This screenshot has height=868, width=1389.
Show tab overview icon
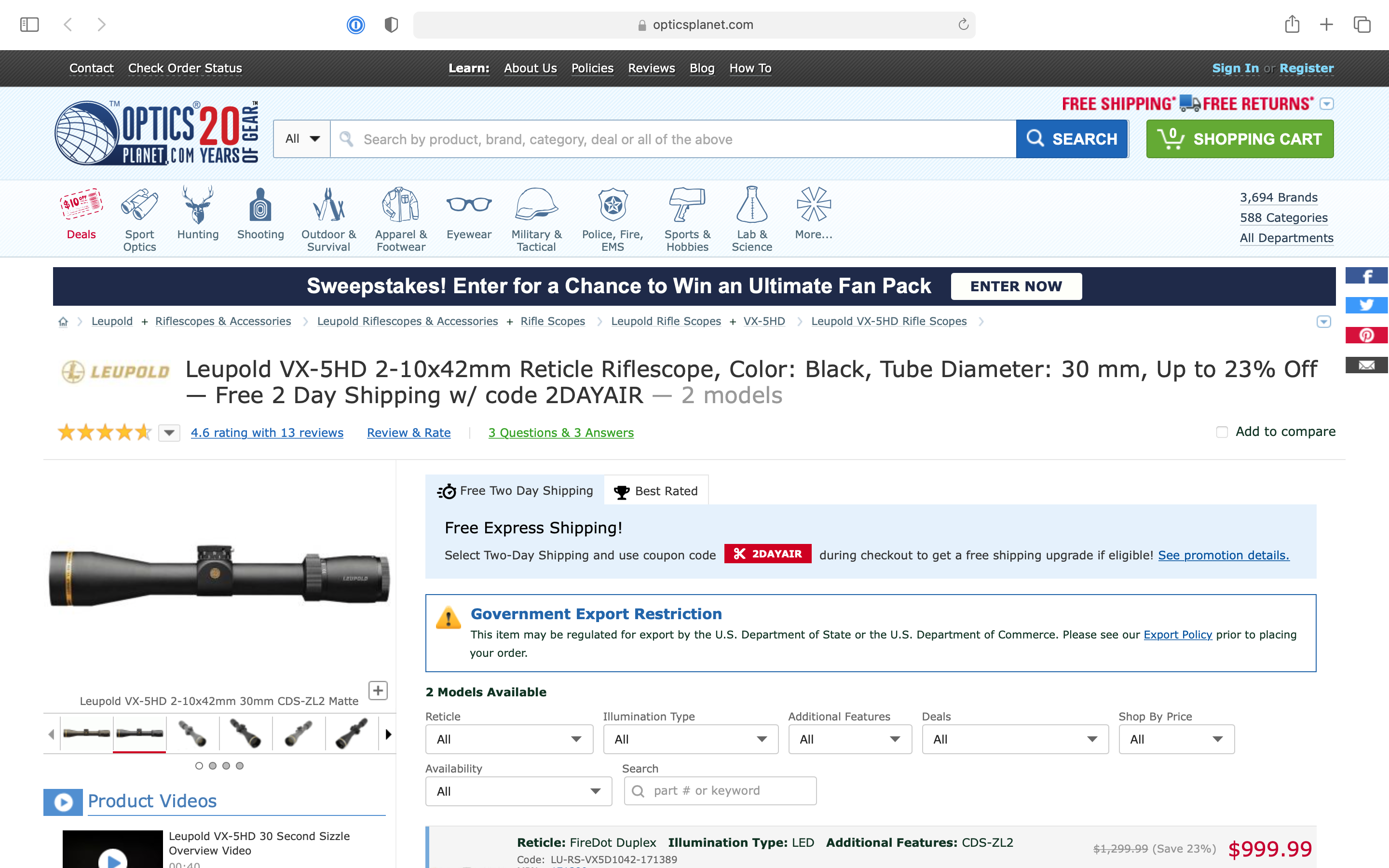click(x=1362, y=24)
